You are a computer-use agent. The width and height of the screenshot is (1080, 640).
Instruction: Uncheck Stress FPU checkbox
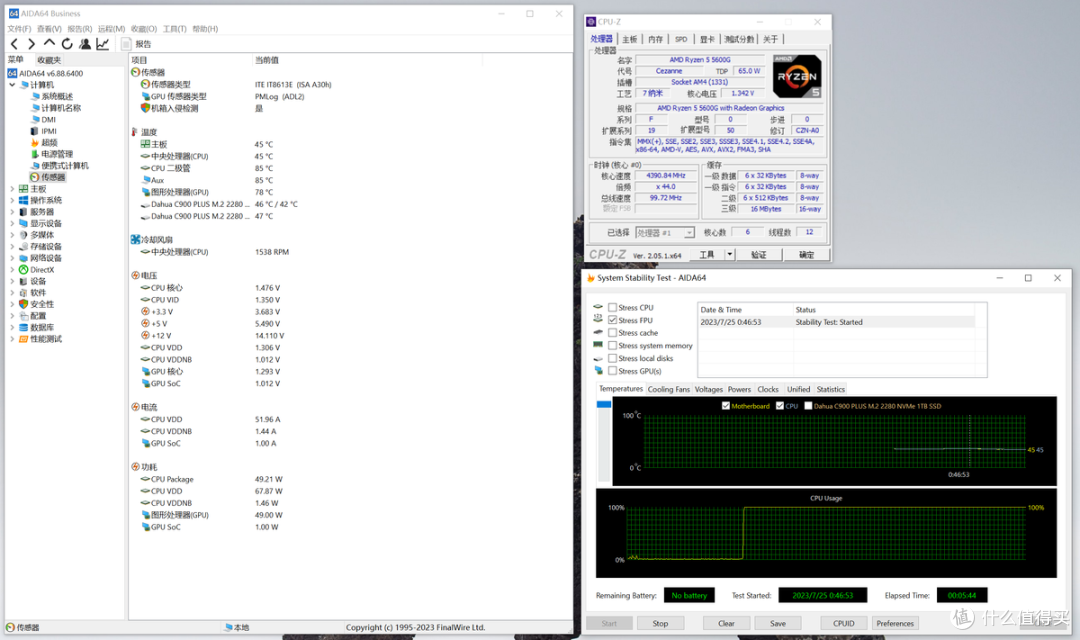click(x=612, y=320)
